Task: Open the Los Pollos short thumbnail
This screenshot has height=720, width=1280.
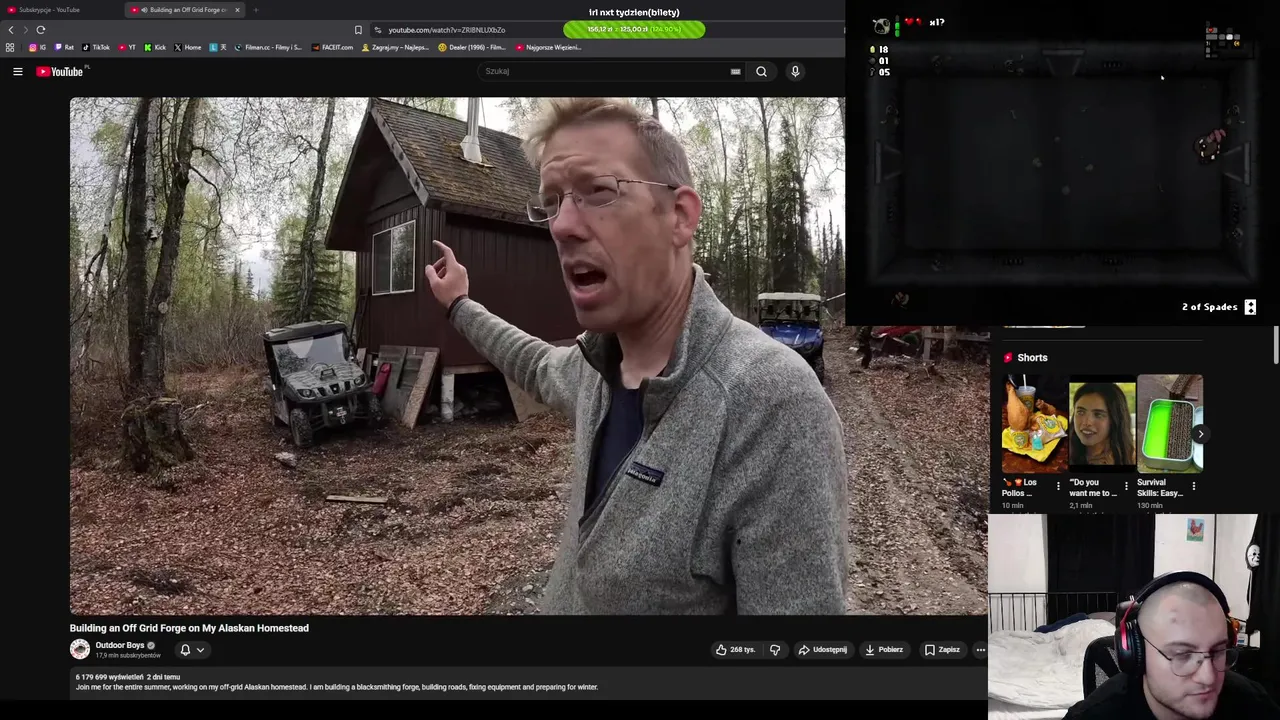Action: (1035, 422)
